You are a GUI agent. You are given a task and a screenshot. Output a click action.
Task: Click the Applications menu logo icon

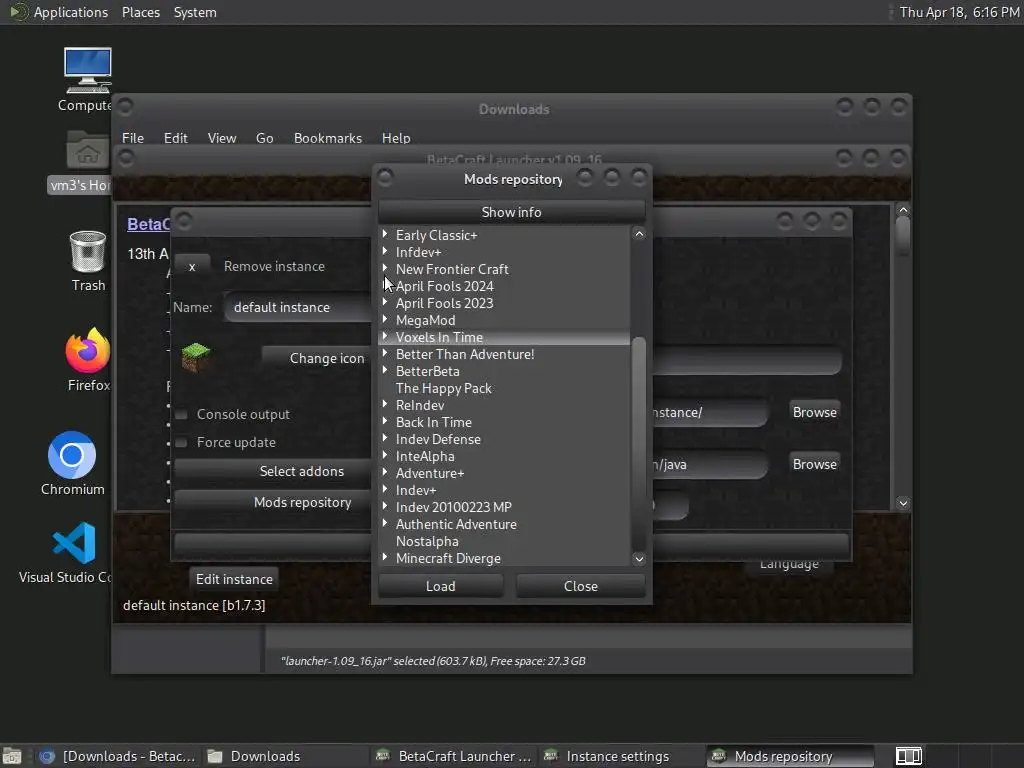pyautogui.click(x=18, y=12)
